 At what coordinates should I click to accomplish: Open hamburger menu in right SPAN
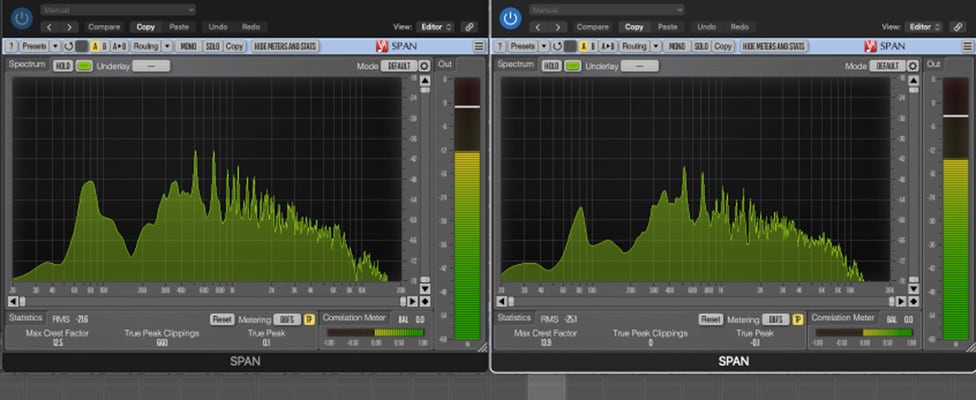tap(967, 47)
